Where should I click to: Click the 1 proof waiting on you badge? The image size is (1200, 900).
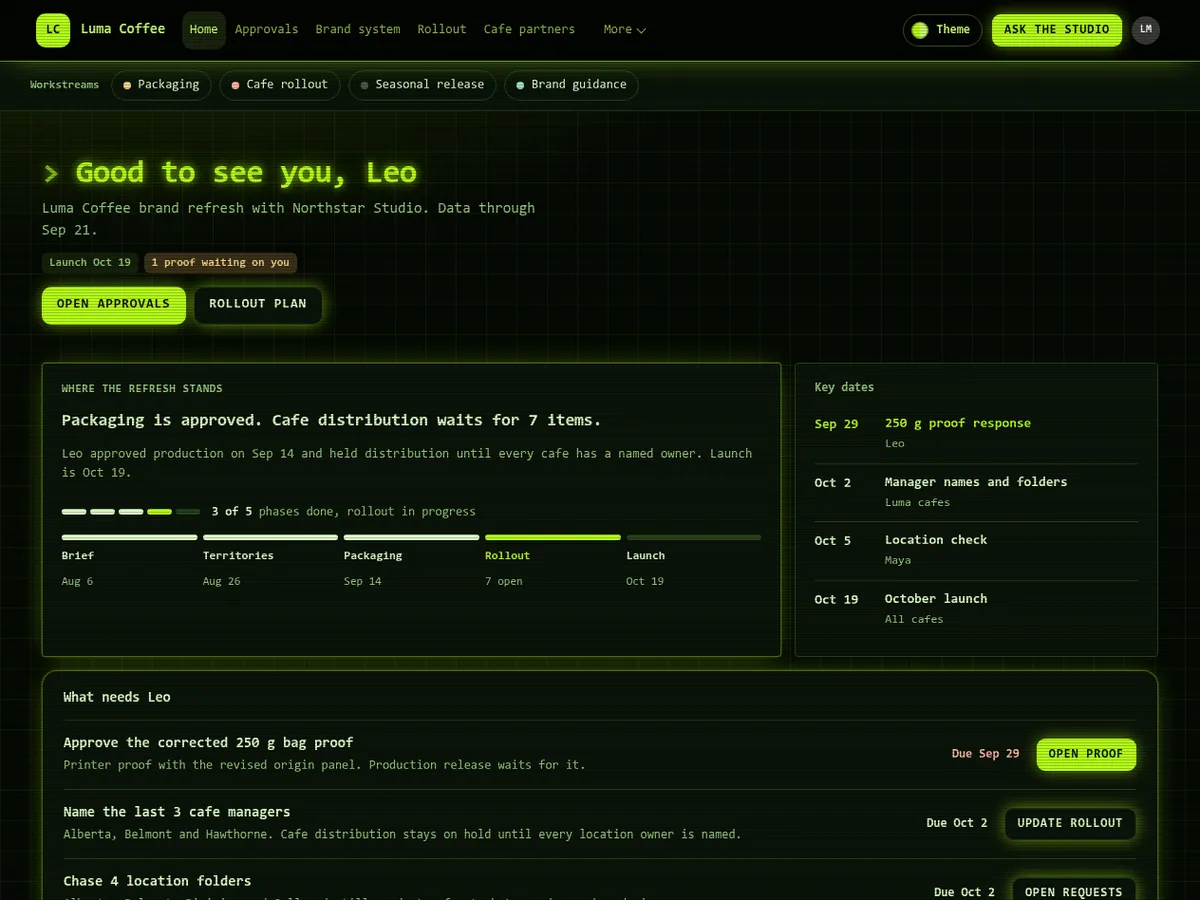(220, 262)
